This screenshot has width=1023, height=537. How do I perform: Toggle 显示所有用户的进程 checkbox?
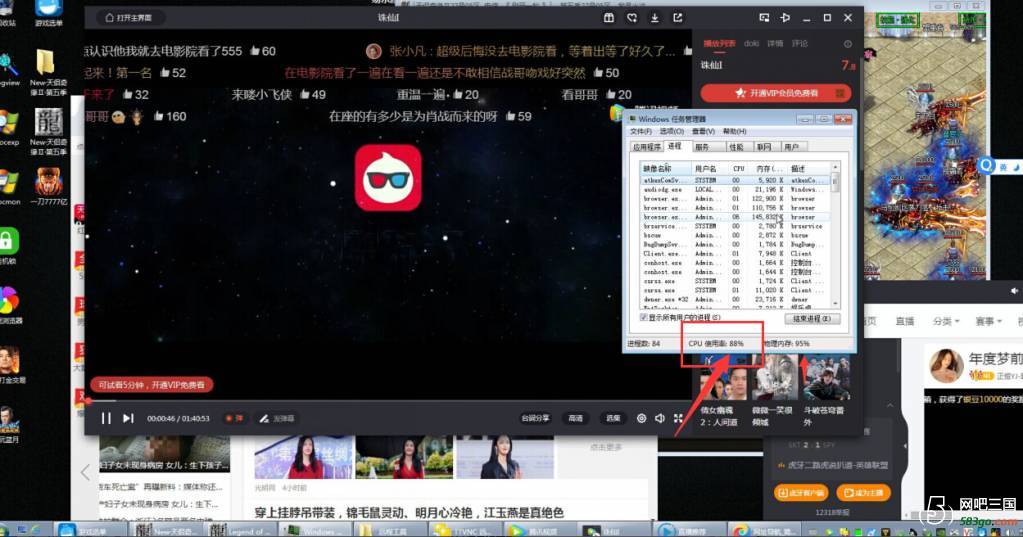644,318
